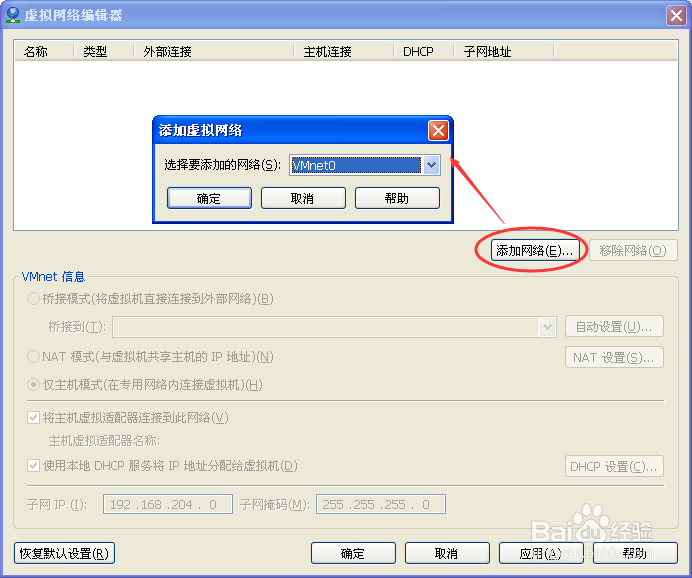Click the 选择要添加的网络(S) label

point(223,165)
